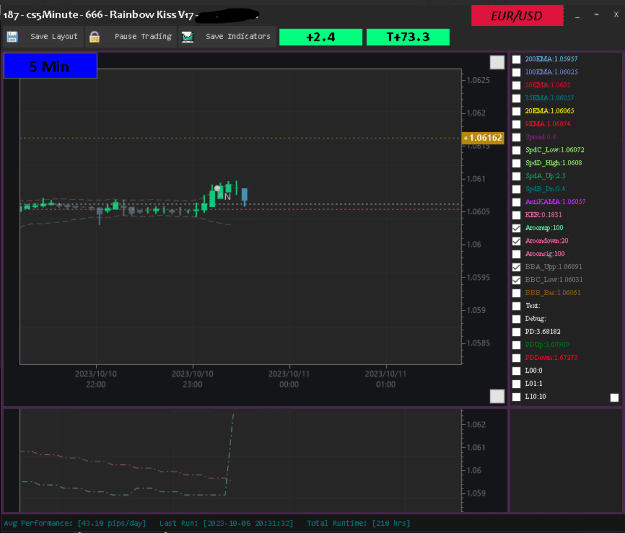This screenshot has height=533, width=625.
Task: Click the Avg Performance status text
Action: pos(75,523)
